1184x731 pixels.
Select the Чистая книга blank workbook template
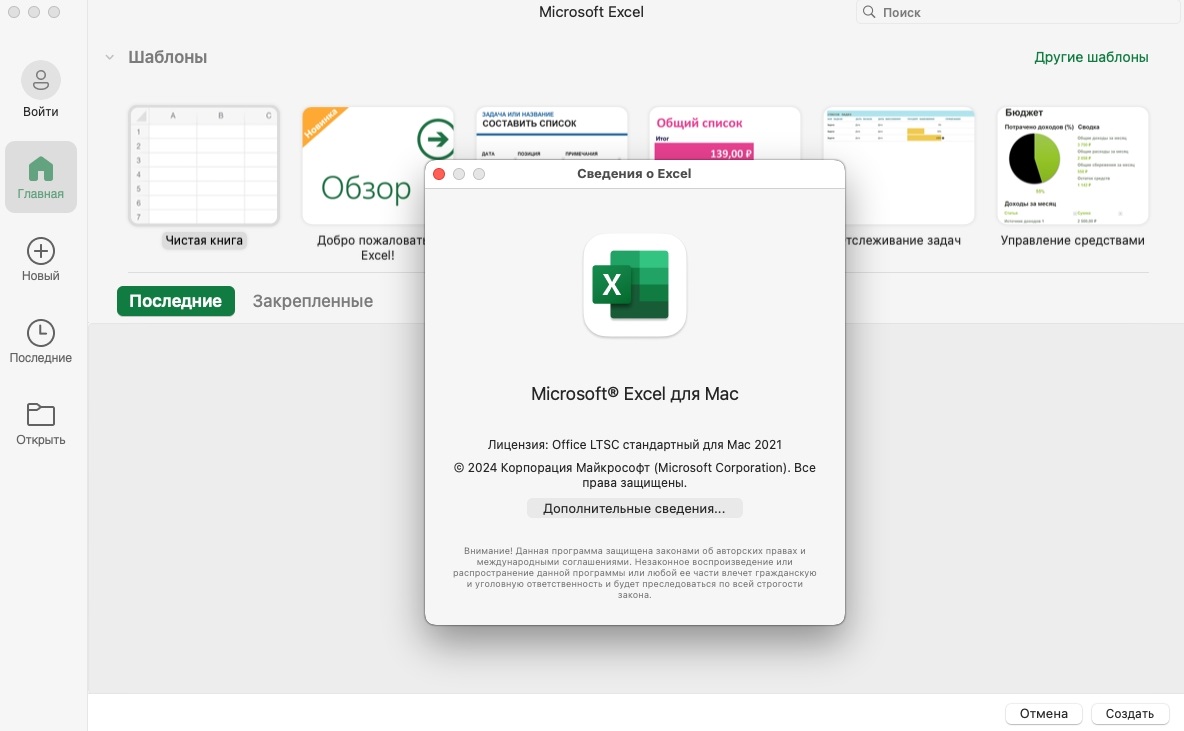pos(204,166)
